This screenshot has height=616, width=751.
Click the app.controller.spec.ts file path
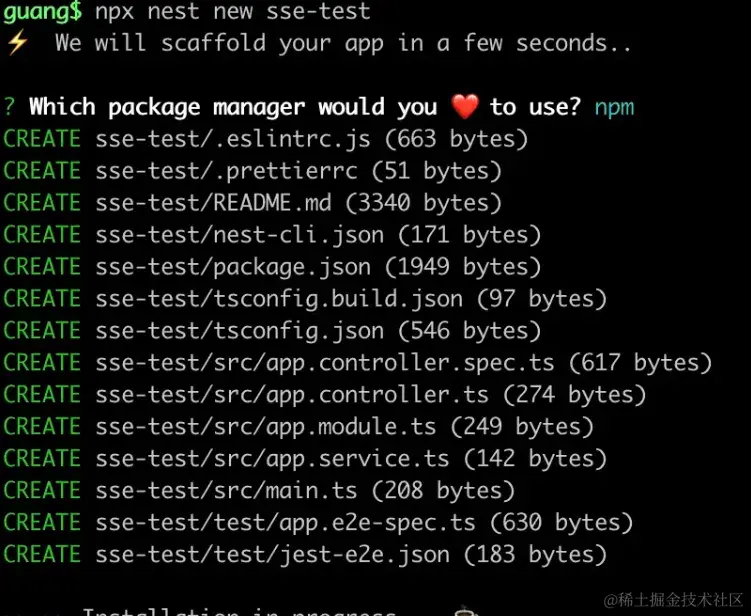pos(325,363)
